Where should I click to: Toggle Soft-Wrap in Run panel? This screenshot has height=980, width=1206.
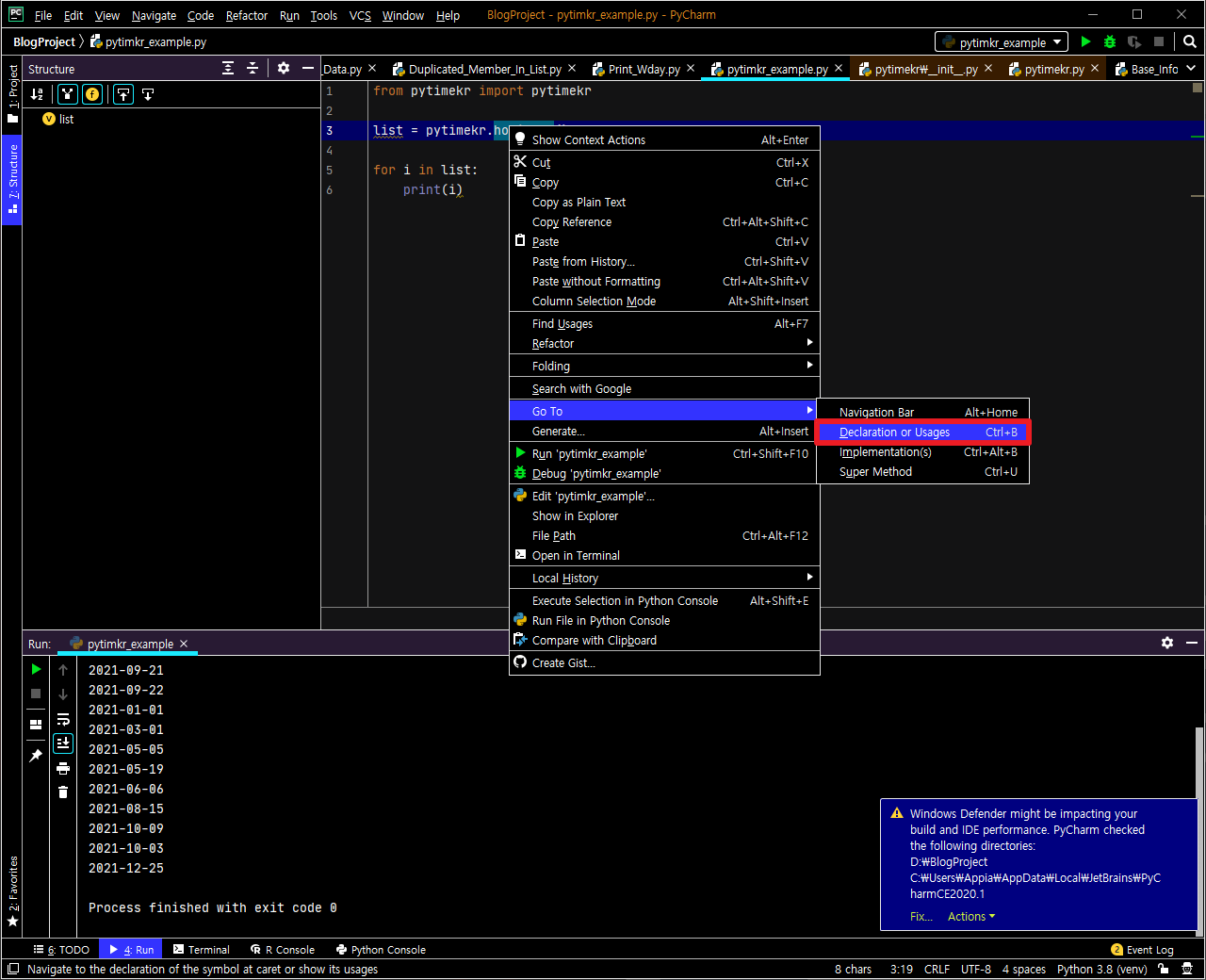pyautogui.click(x=63, y=719)
